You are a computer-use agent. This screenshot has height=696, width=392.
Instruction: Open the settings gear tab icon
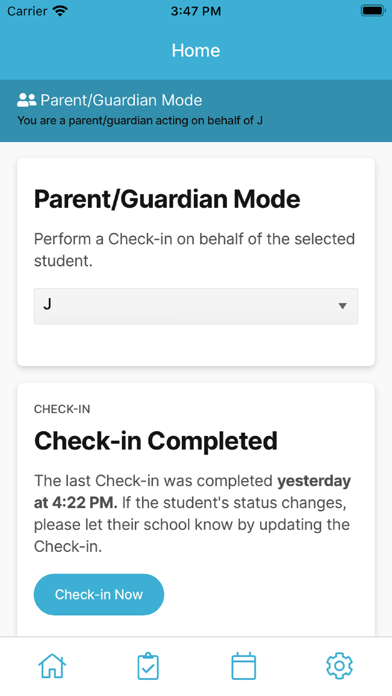click(x=339, y=666)
